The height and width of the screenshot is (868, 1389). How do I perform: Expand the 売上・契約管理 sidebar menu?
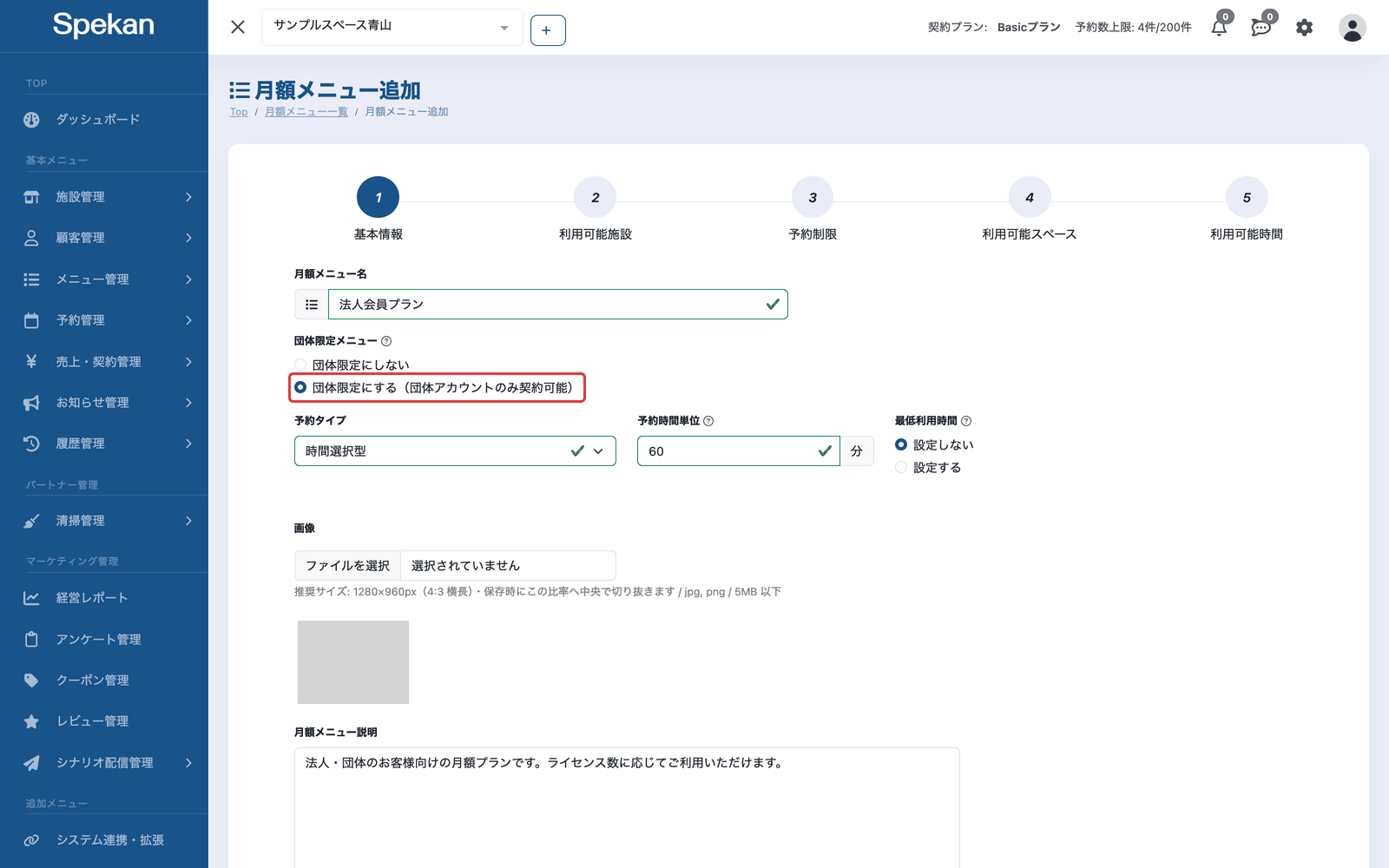[x=104, y=362]
